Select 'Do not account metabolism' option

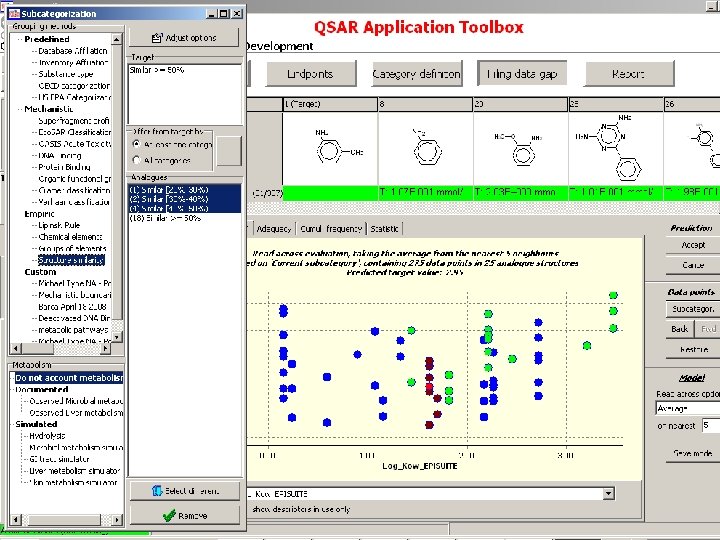[69, 378]
